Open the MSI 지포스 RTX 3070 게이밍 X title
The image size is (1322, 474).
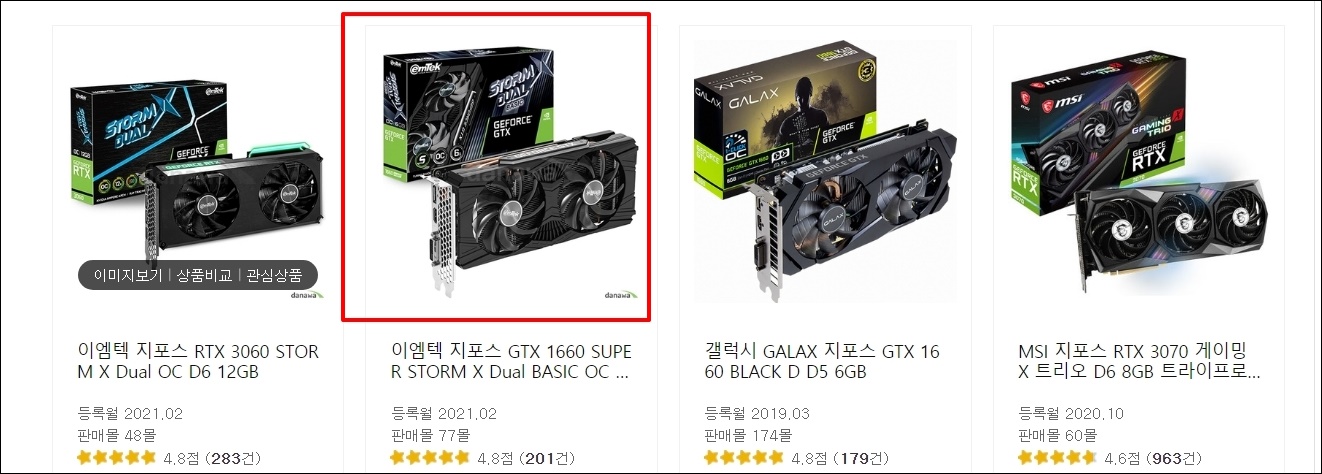pyautogui.click(x=1139, y=363)
